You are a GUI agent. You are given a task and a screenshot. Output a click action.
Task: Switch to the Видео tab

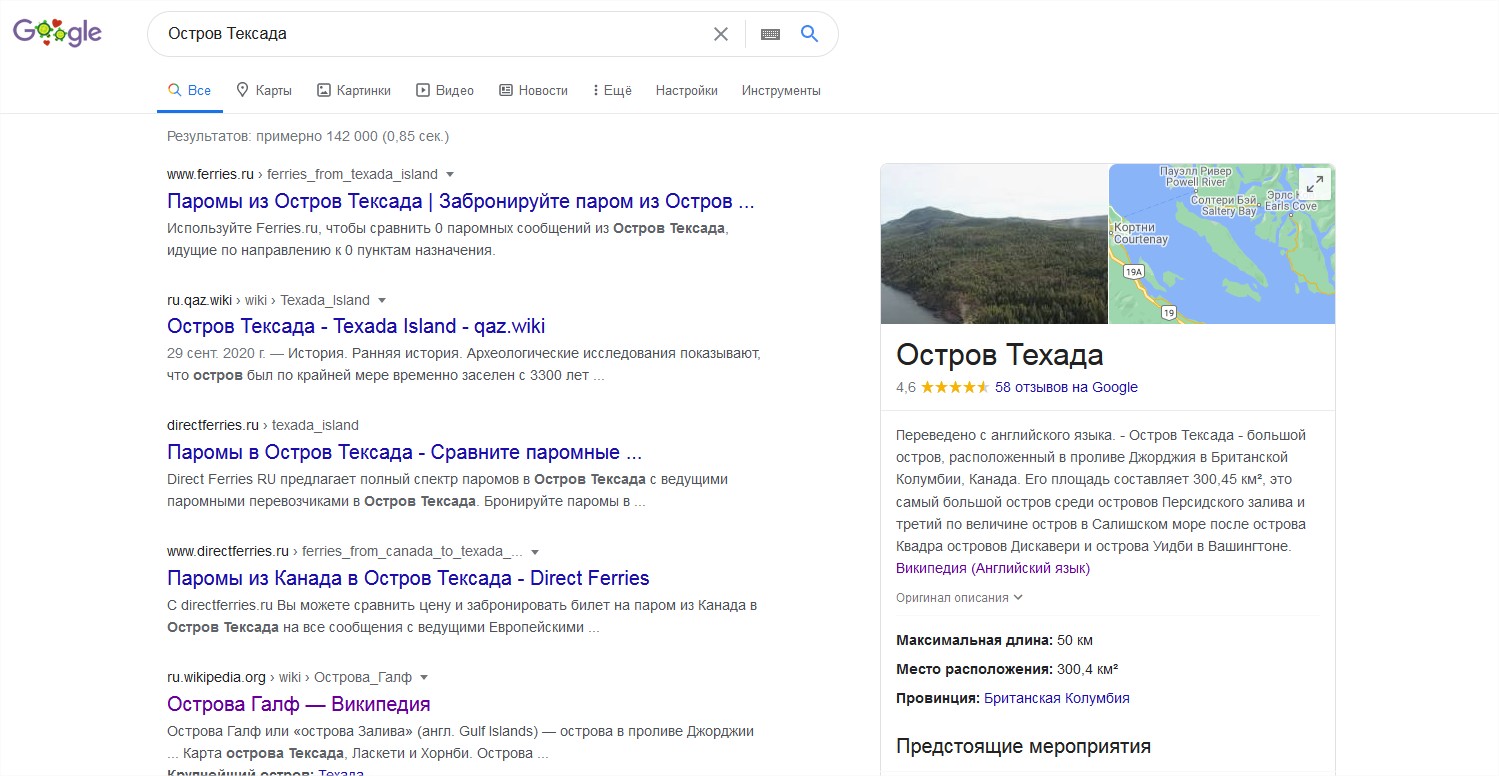click(445, 90)
